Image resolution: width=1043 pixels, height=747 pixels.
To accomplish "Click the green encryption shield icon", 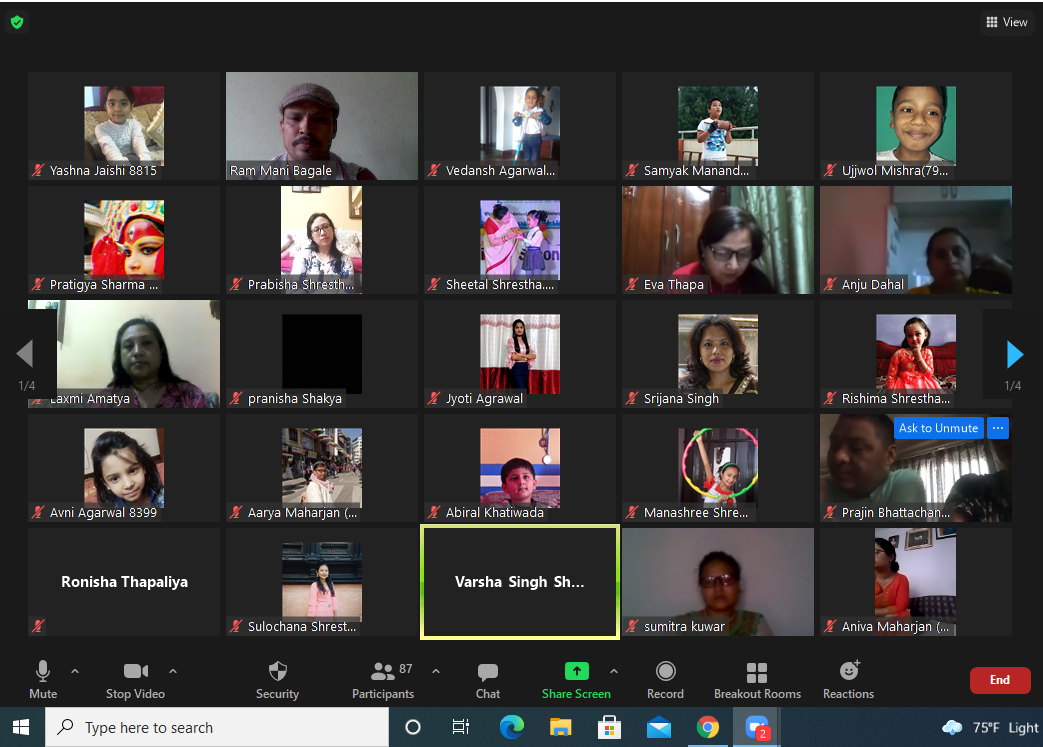I will [17, 23].
